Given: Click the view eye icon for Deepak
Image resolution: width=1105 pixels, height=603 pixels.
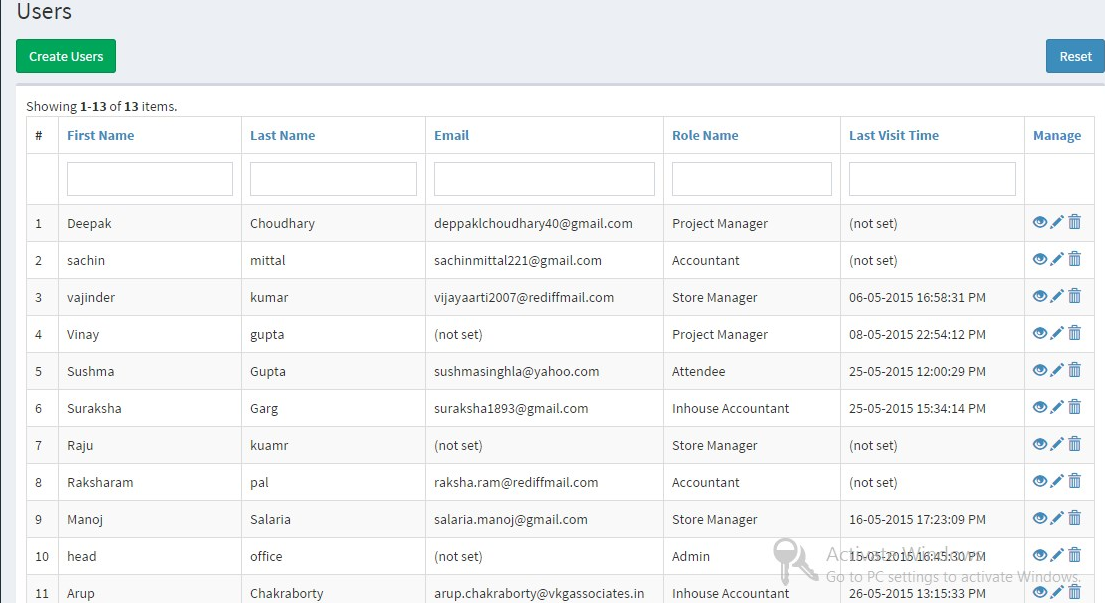Looking at the screenshot, I should (1039, 222).
